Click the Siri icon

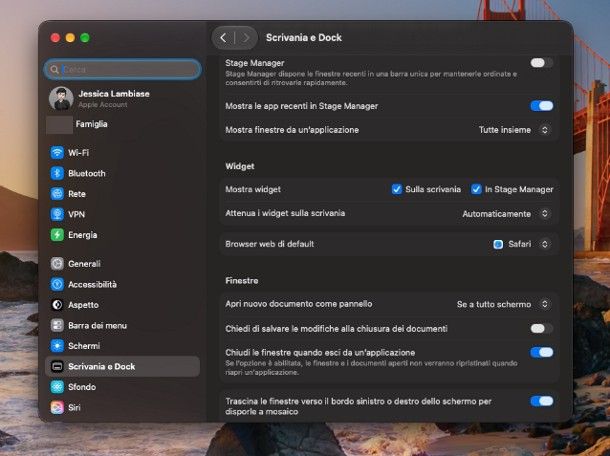click(57, 407)
